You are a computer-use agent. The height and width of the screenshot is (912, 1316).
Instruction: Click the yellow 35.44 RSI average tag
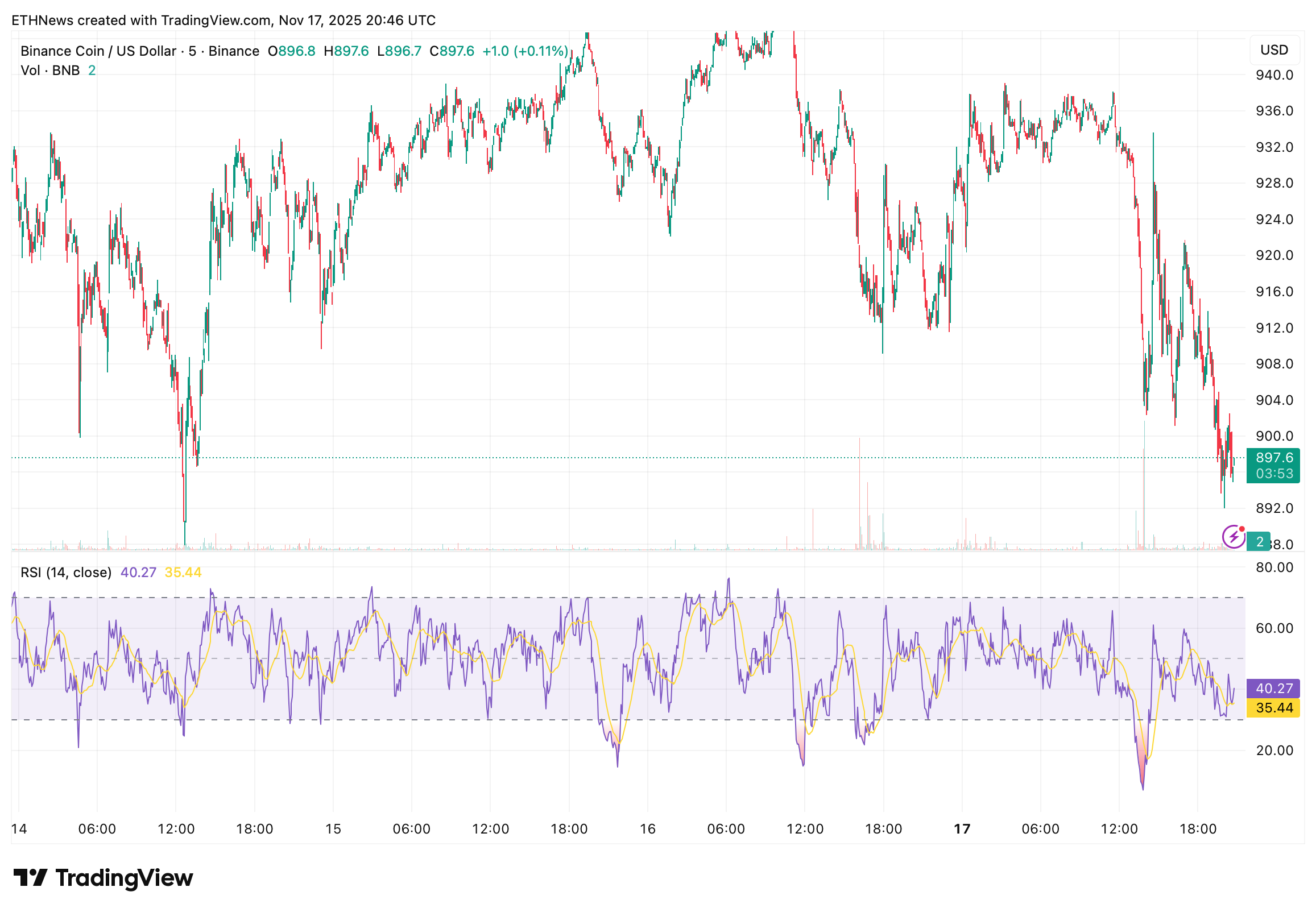coord(1273,708)
